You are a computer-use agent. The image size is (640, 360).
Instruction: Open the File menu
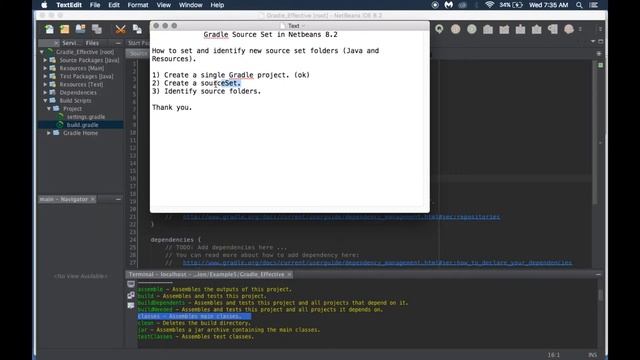(95, 5)
